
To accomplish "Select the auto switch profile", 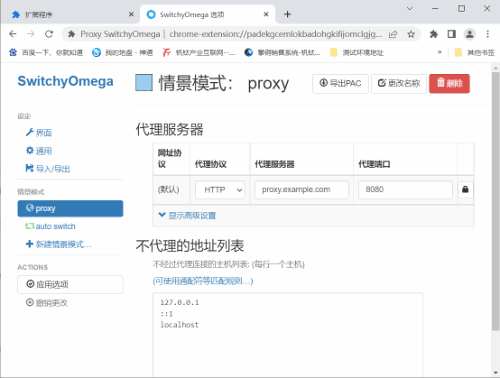I will [50, 226].
